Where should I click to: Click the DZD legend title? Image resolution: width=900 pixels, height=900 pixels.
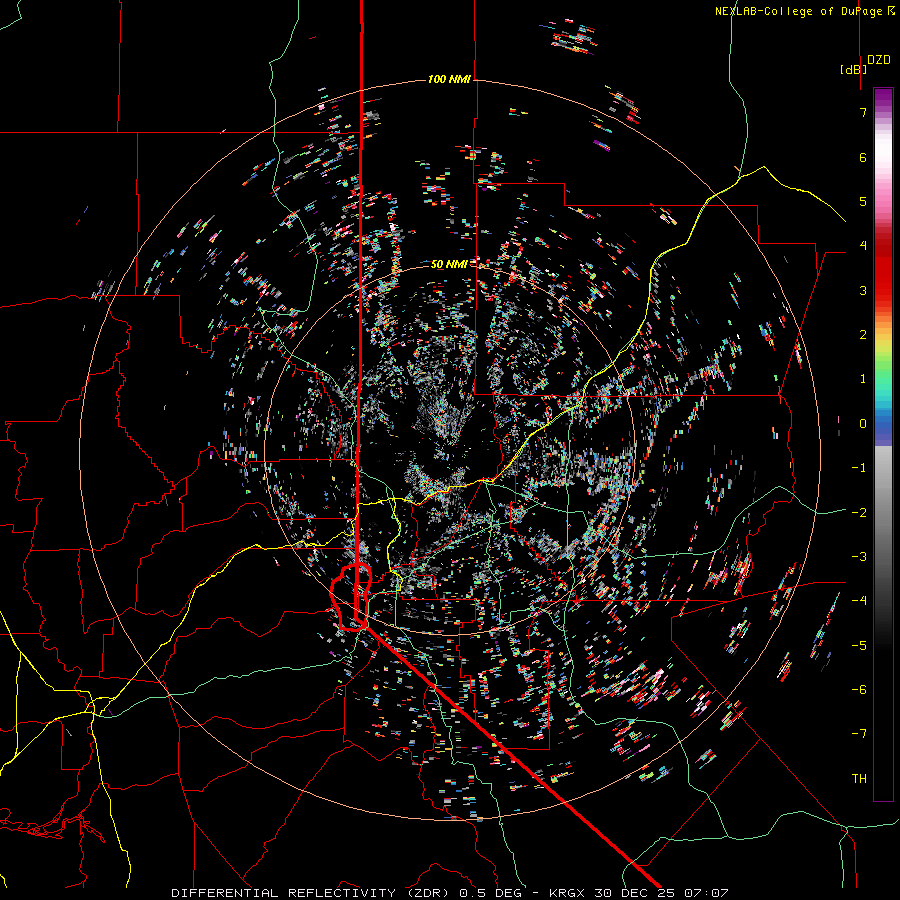click(879, 60)
